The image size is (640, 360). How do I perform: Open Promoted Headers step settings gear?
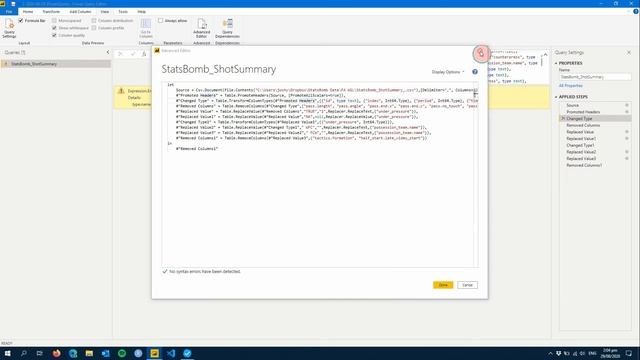coord(627,112)
